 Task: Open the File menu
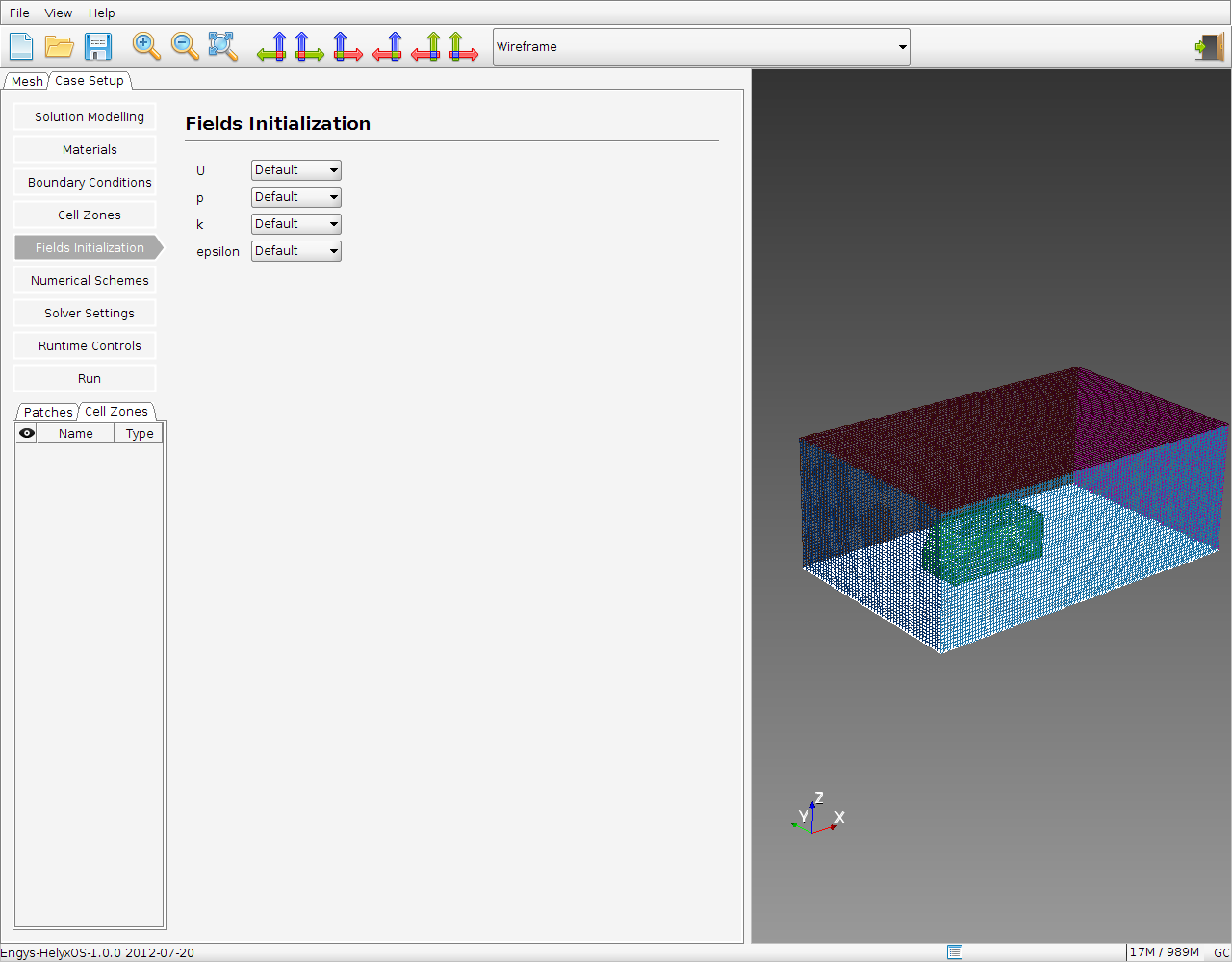coord(19,13)
